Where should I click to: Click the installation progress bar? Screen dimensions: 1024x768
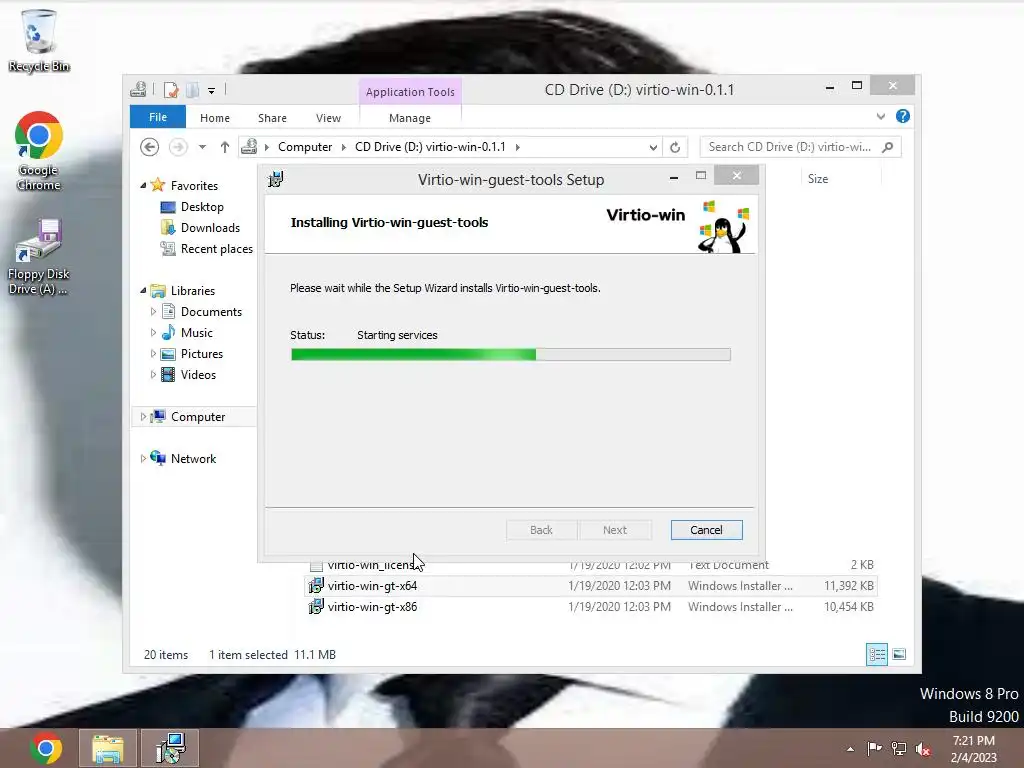(511, 355)
